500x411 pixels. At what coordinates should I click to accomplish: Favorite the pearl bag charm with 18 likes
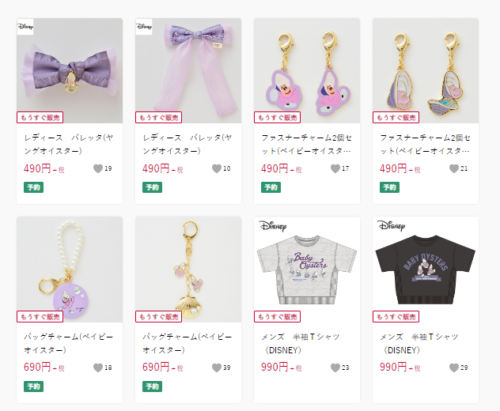click(98, 368)
